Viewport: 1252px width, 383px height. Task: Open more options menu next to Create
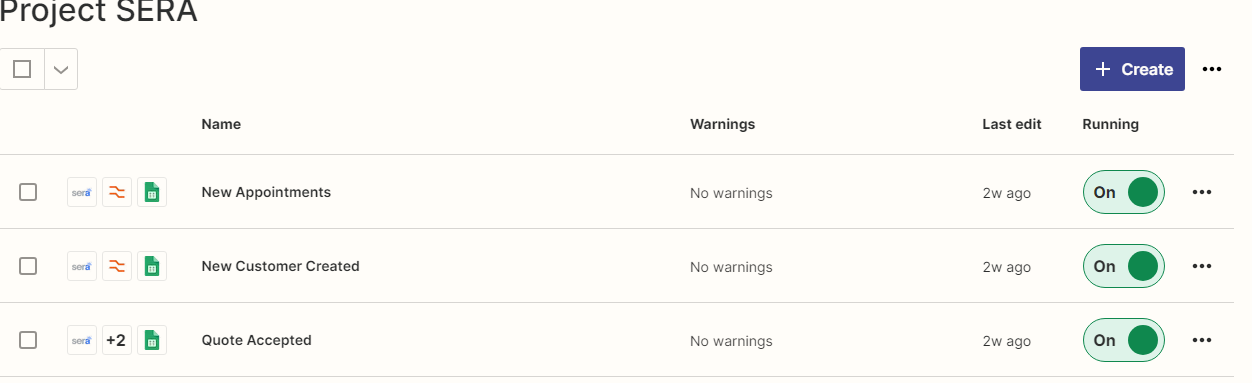click(1212, 69)
